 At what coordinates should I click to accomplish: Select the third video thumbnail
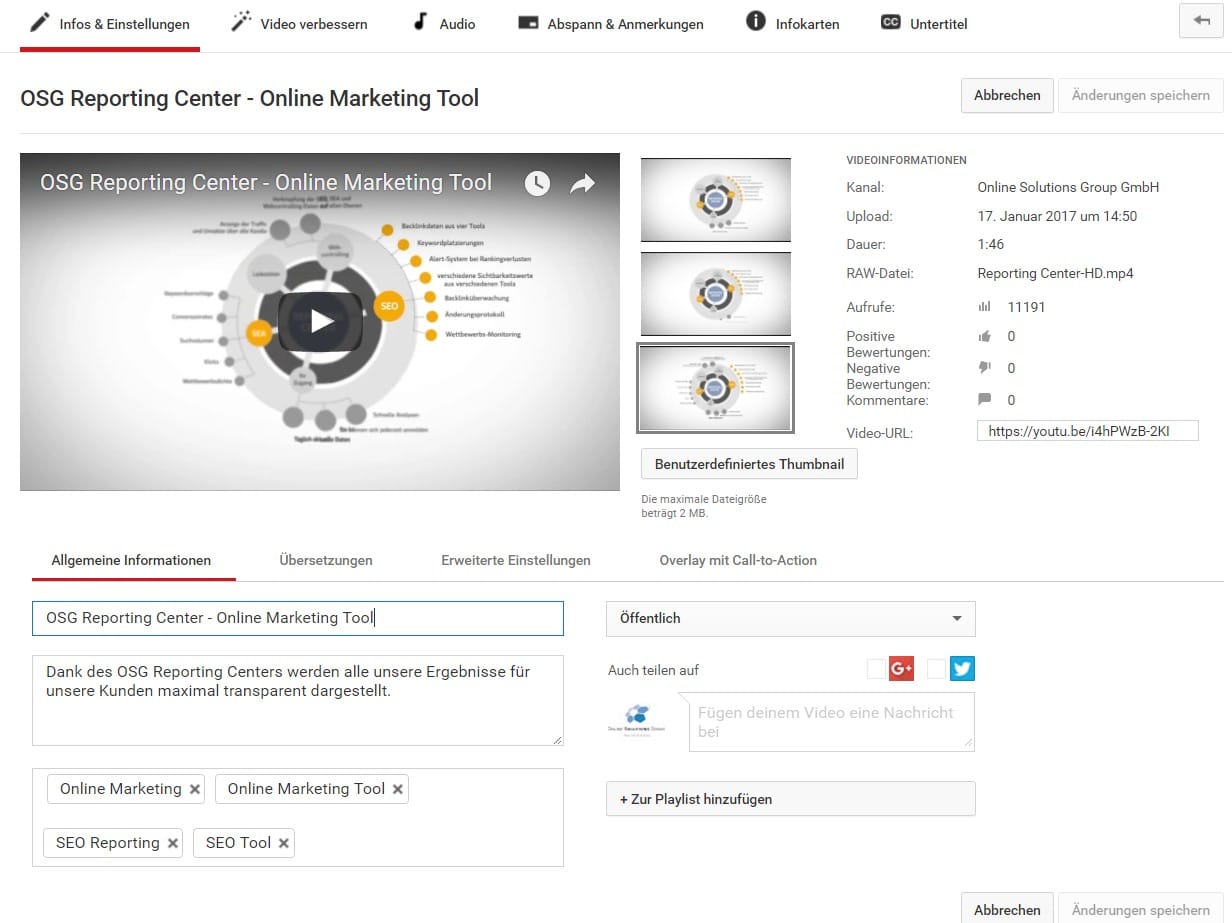[716, 388]
